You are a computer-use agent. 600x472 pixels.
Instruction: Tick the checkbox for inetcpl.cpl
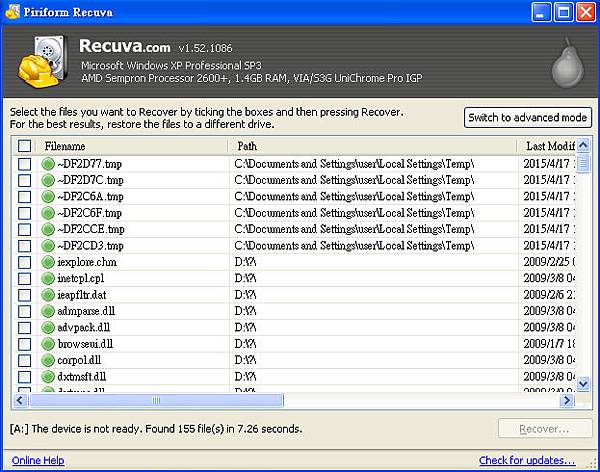pos(24,279)
